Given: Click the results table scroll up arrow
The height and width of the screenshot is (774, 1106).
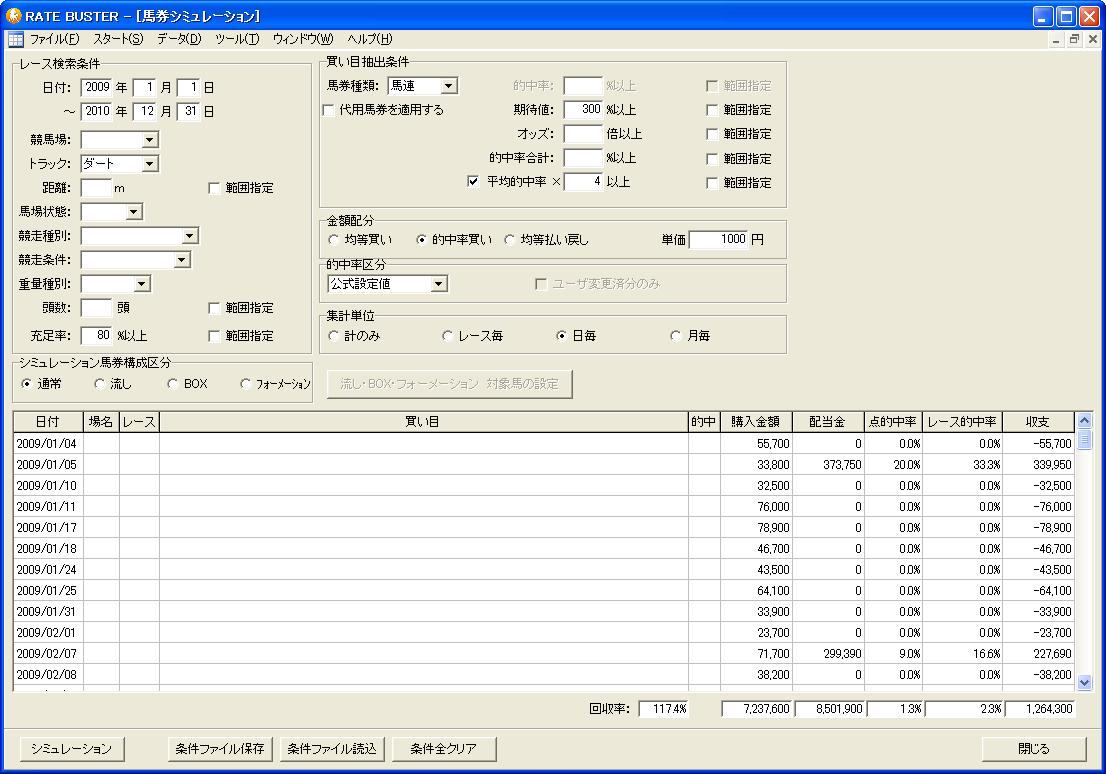Looking at the screenshot, I should (x=1084, y=421).
